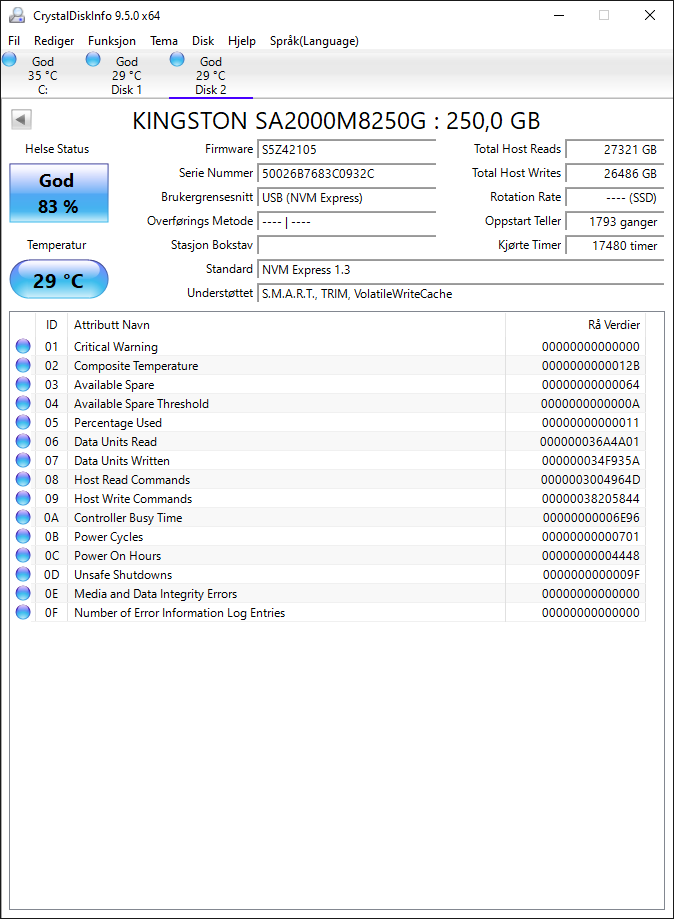Open the Disk menu

point(203,40)
